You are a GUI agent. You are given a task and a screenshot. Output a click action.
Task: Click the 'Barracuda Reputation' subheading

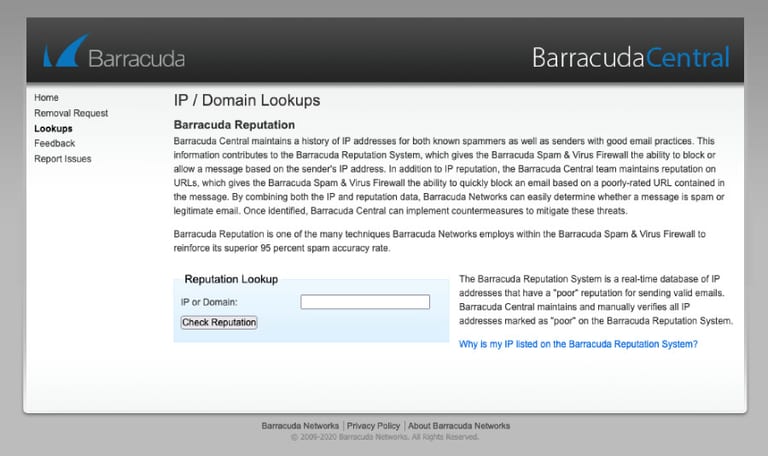tap(234, 125)
